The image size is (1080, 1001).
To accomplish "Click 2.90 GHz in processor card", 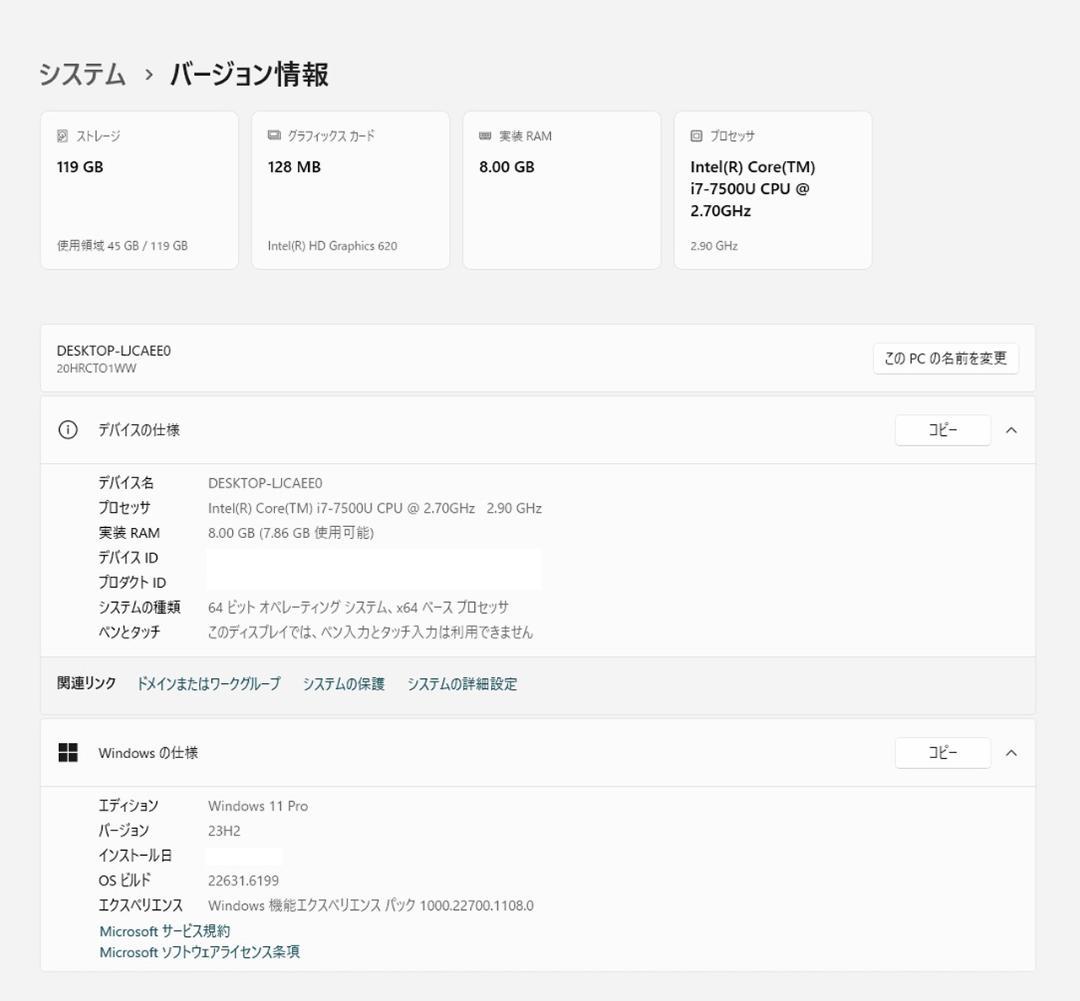I will coord(714,245).
